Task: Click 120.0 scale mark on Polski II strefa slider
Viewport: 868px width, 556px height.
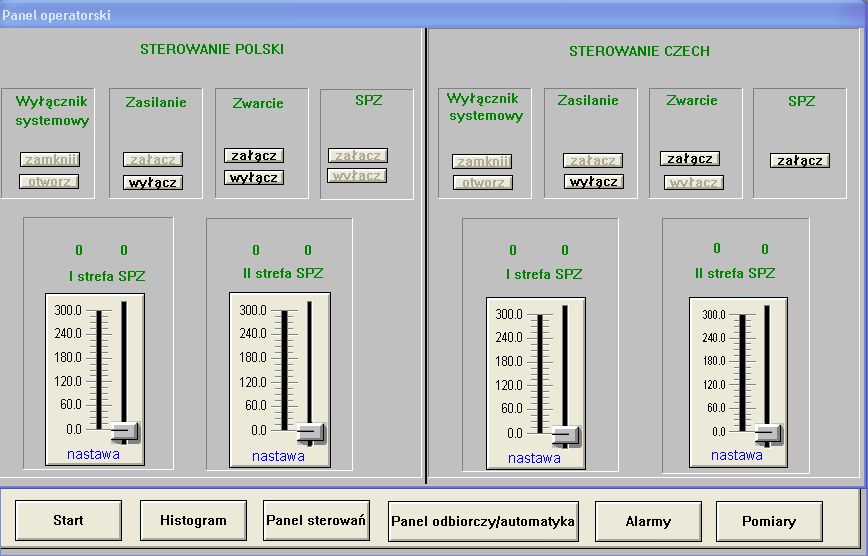Action: (x=253, y=382)
